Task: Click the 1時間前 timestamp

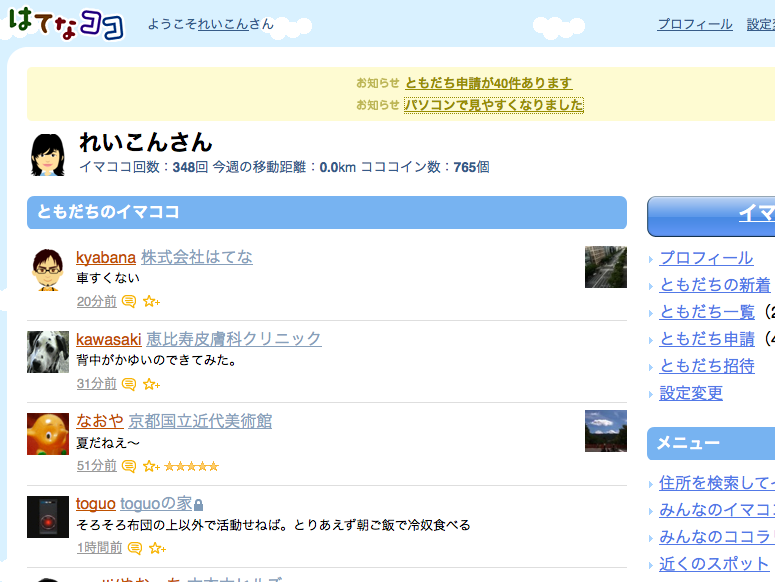Action: 99,548
